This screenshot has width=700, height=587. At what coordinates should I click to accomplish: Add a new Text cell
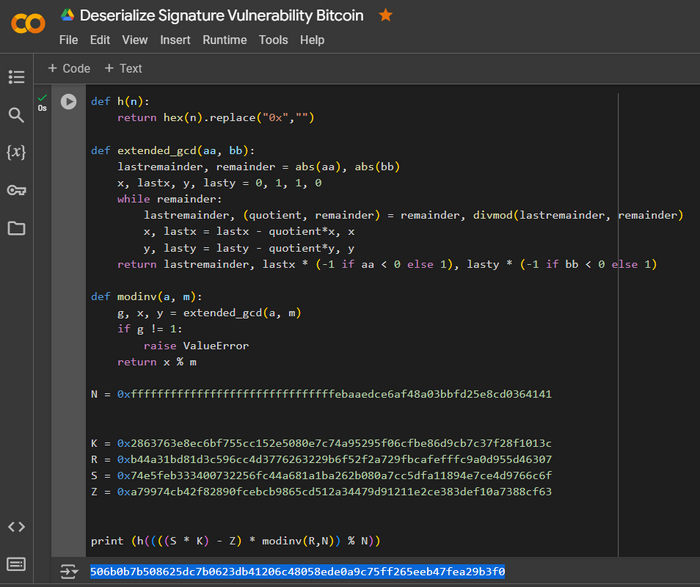tap(123, 68)
